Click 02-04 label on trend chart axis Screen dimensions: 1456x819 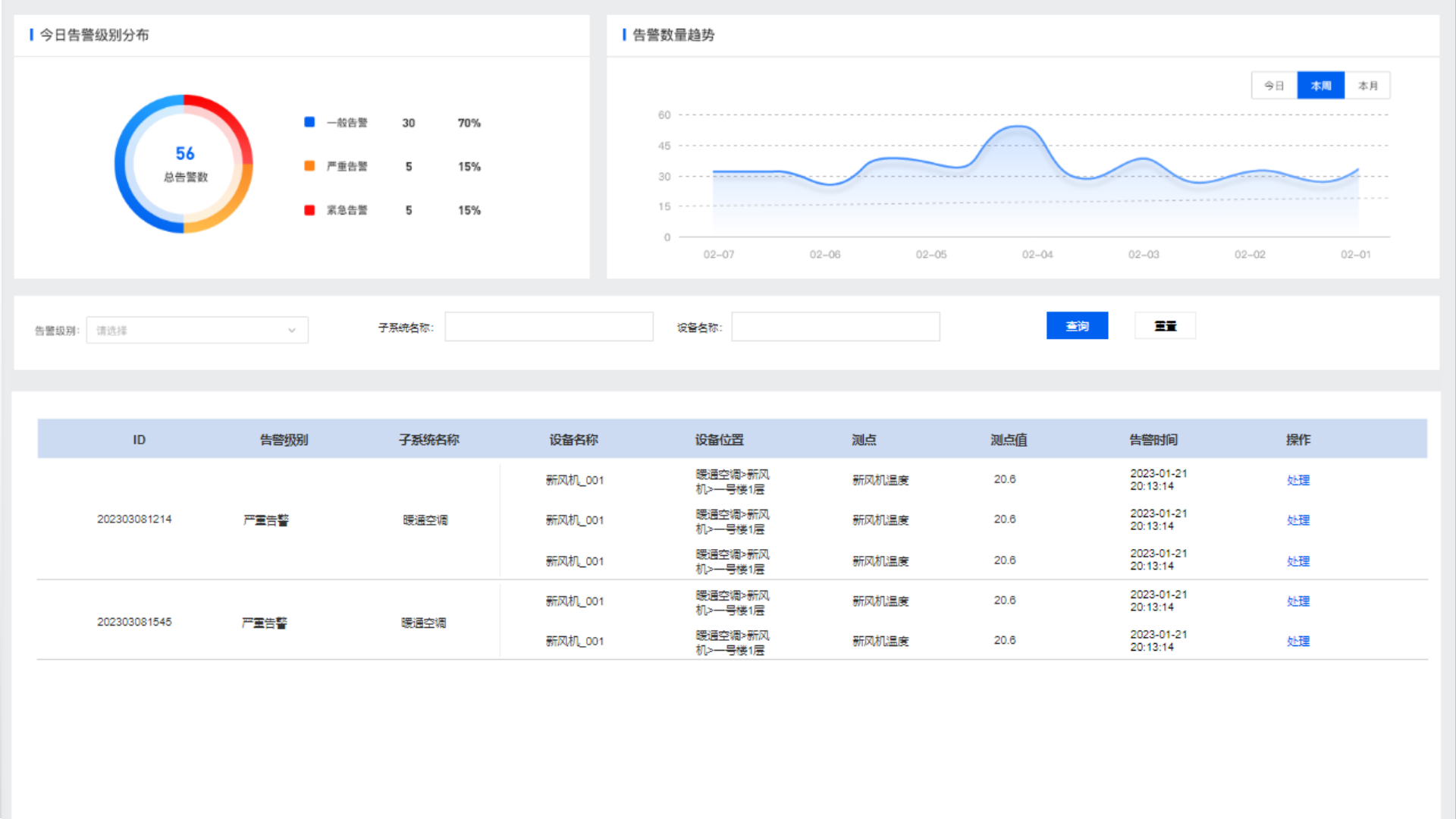1037,255
